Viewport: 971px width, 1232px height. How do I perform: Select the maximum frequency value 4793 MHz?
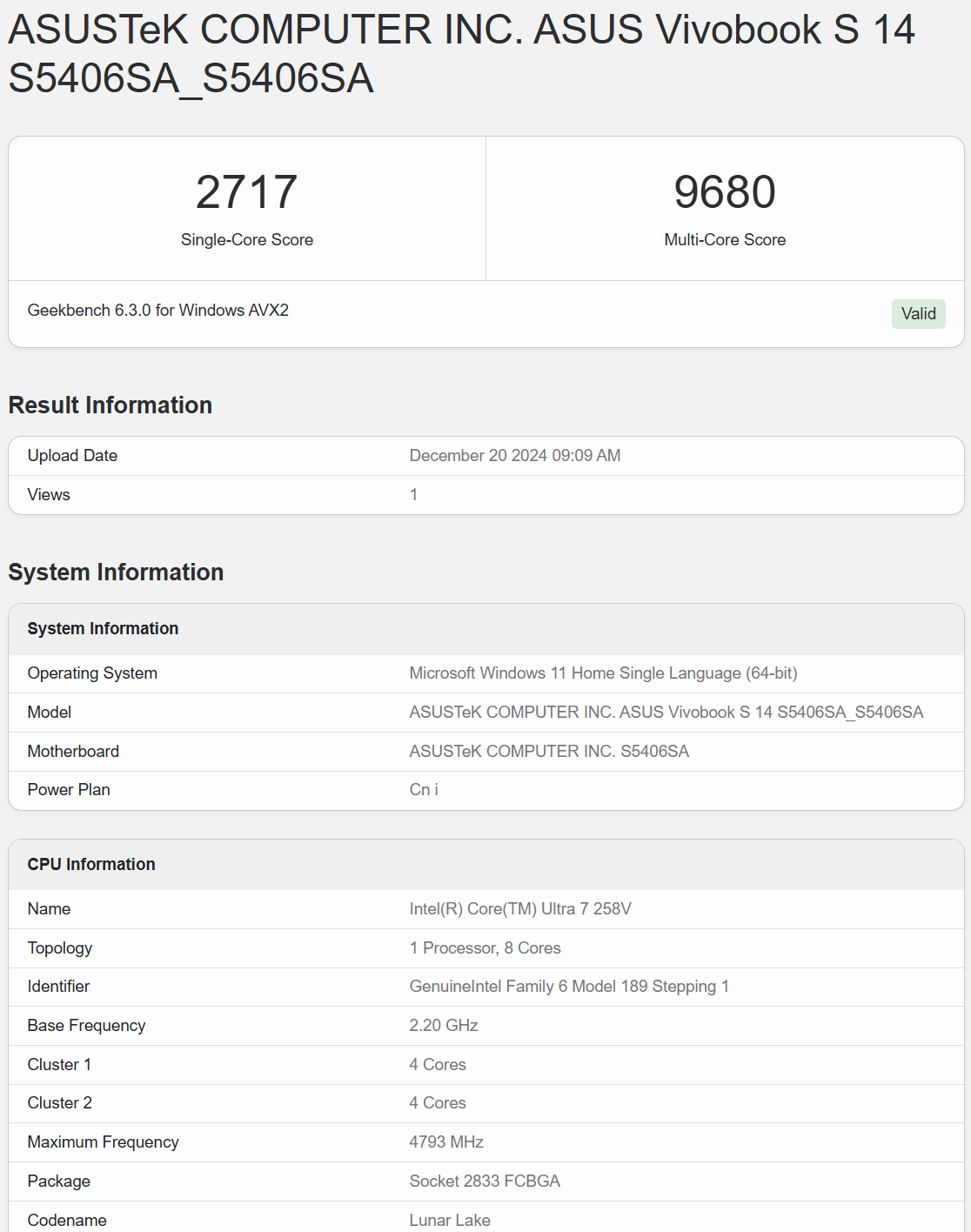tap(446, 1142)
